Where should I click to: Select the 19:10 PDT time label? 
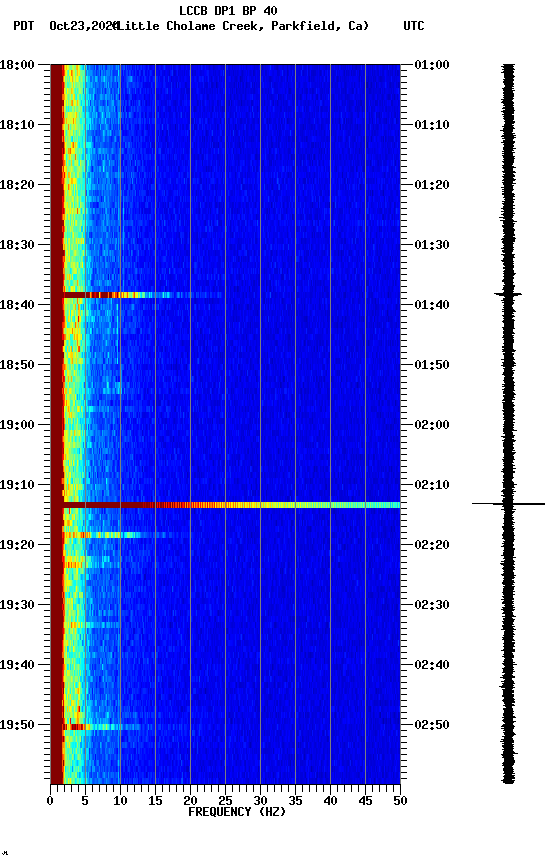[x=17, y=485]
